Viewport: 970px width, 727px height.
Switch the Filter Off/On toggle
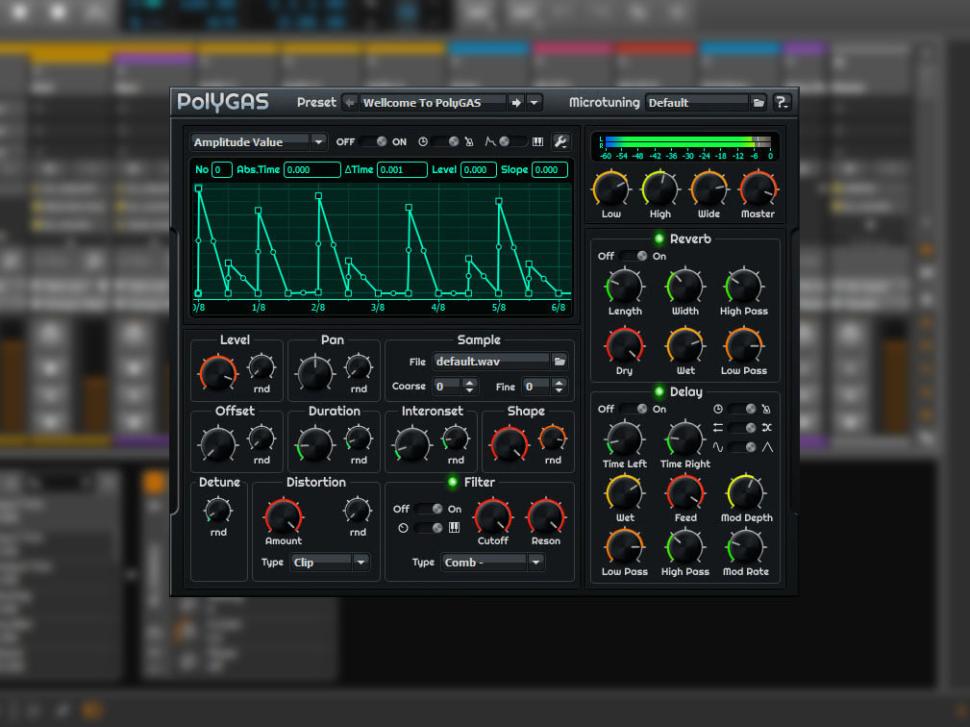click(431, 509)
